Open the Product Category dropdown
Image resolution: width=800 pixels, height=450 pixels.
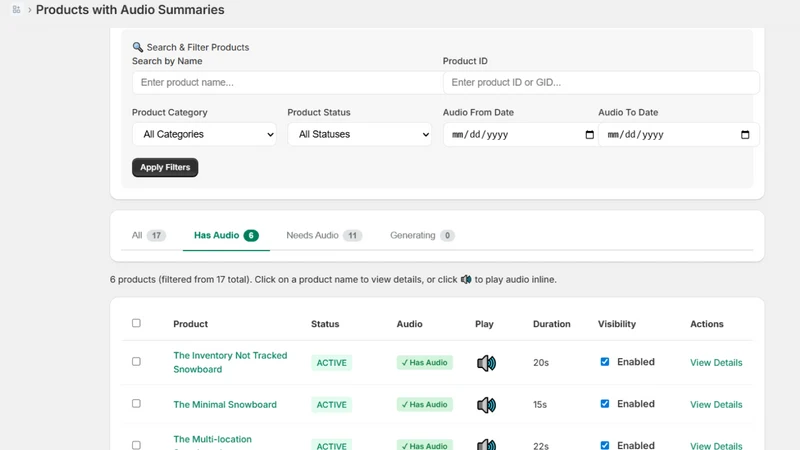[x=204, y=134]
